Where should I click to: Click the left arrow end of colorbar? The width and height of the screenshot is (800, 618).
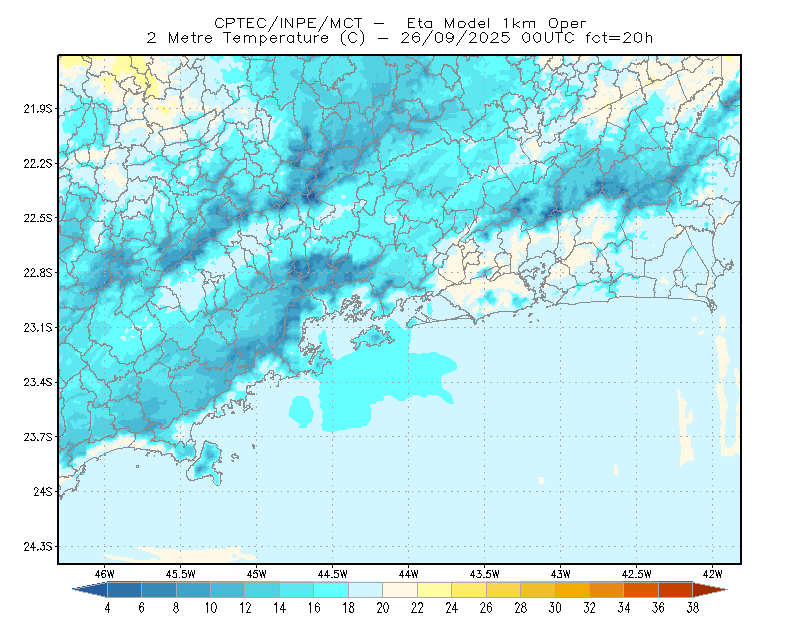click(x=90, y=590)
